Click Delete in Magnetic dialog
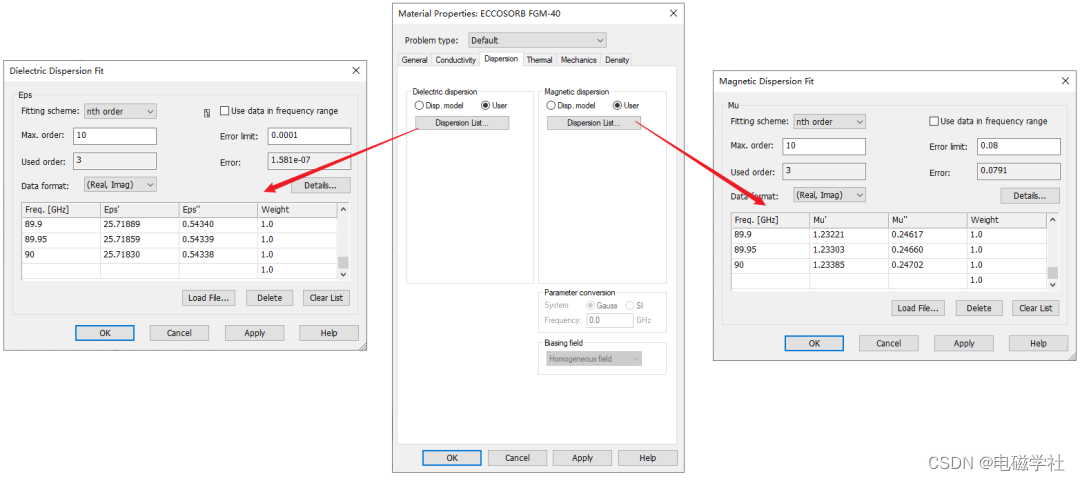 pyautogui.click(x=979, y=308)
